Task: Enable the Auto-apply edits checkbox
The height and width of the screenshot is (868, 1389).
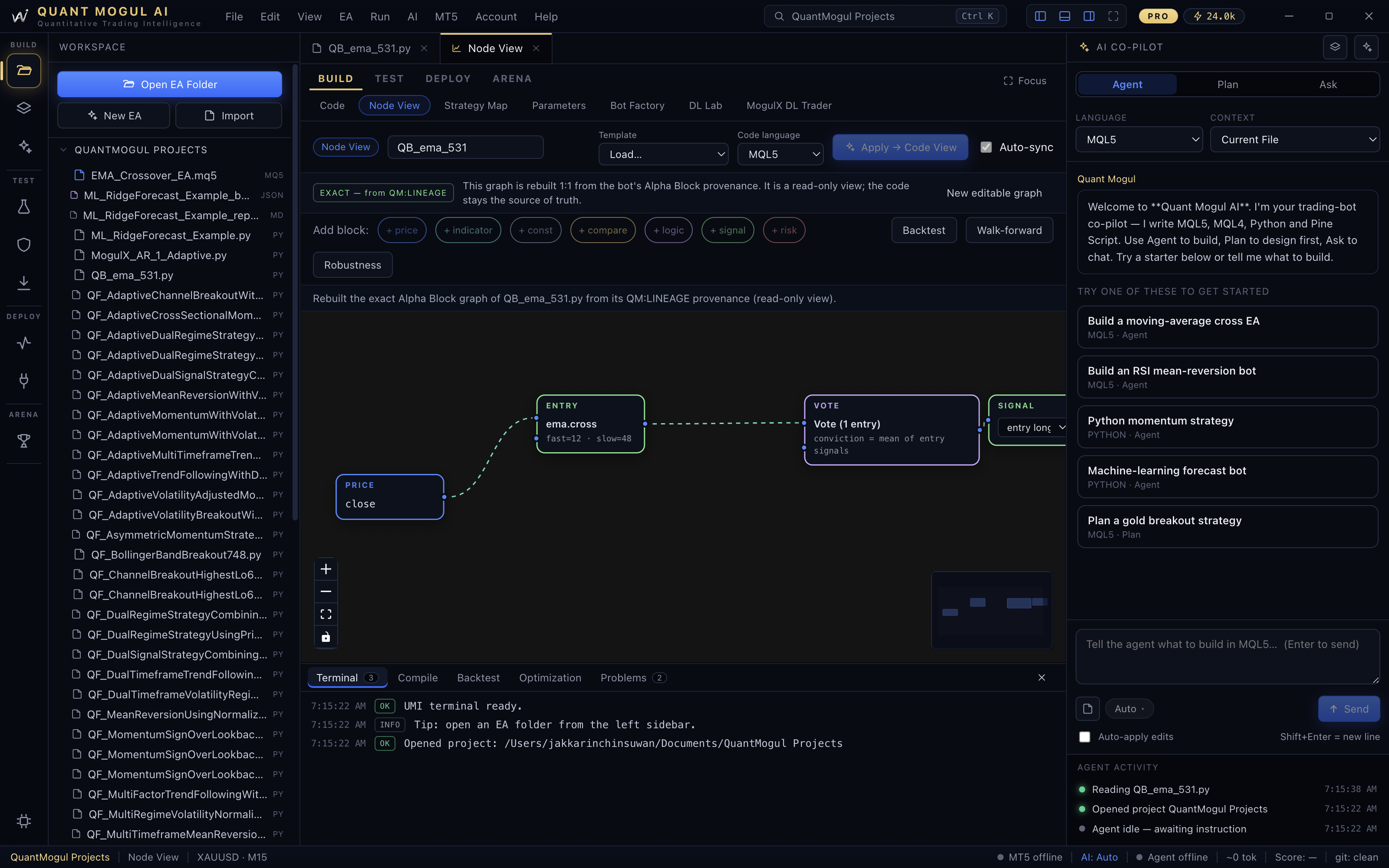Action: click(x=1085, y=736)
